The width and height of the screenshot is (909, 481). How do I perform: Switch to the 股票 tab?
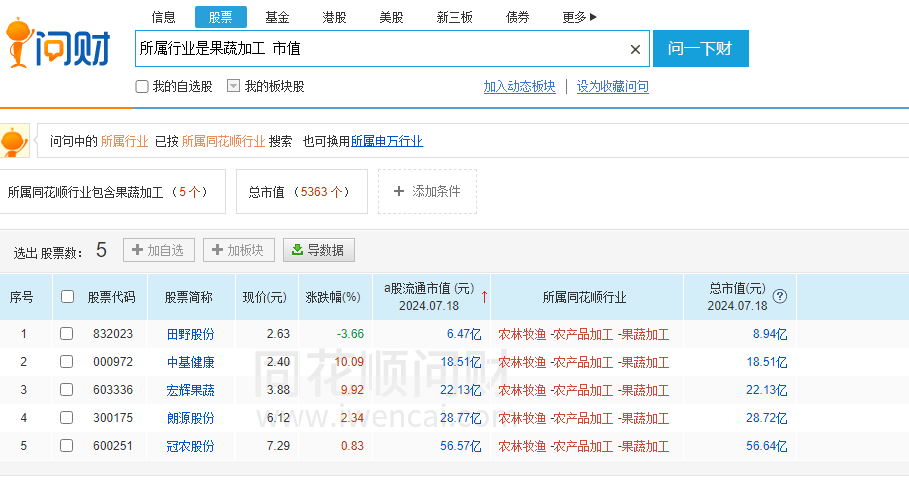pos(220,17)
